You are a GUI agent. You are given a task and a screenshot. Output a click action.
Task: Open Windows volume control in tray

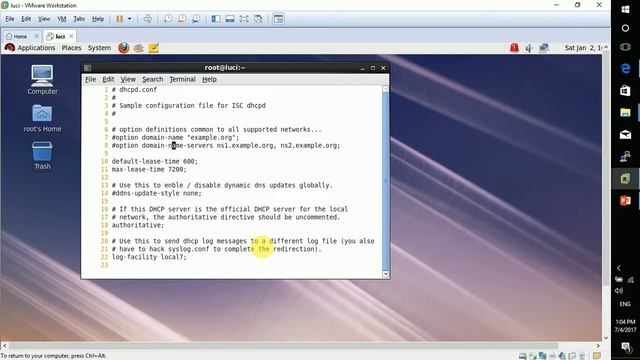(x=619, y=291)
